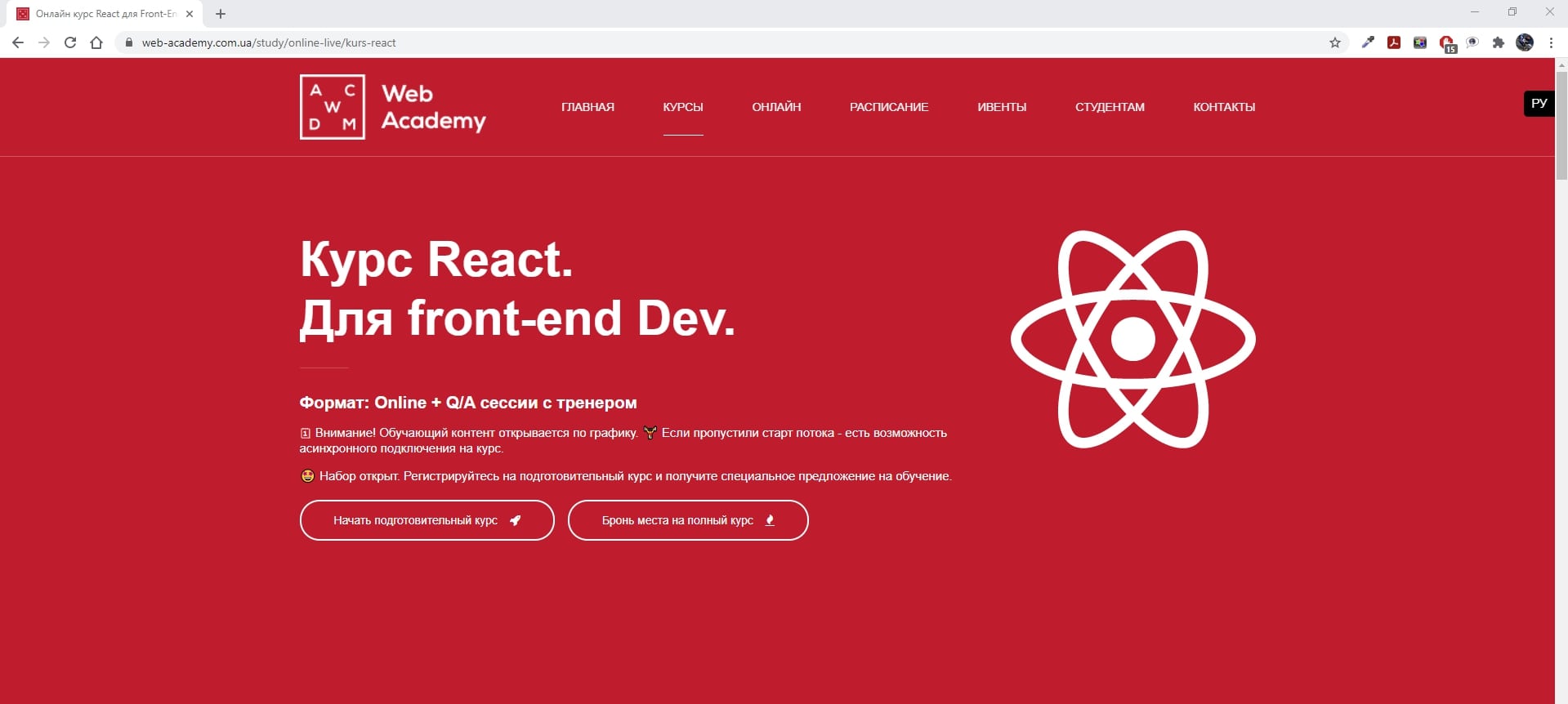Click the heading Курс React.
Screen dimensions: 1568x704
coord(436,261)
